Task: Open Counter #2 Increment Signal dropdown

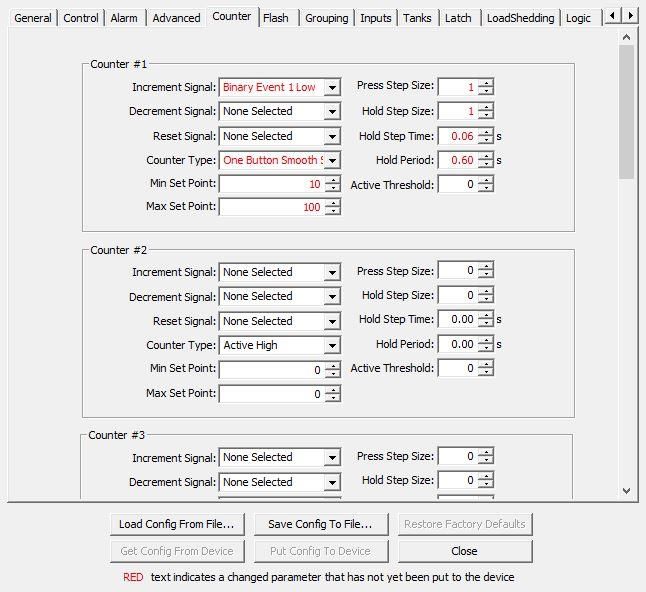Action: (332, 272)
